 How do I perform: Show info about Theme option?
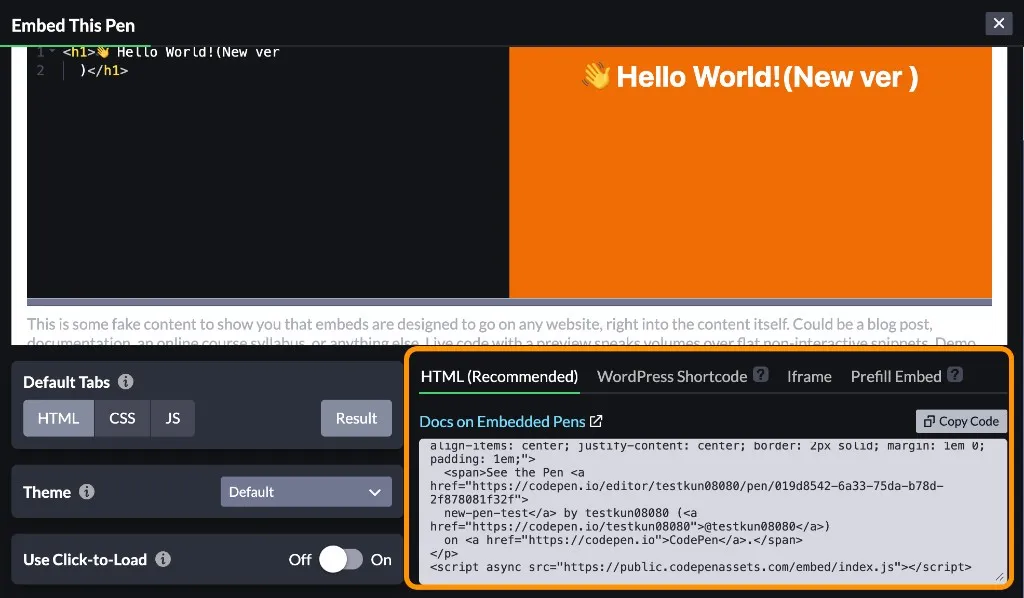tap(86, 492)
